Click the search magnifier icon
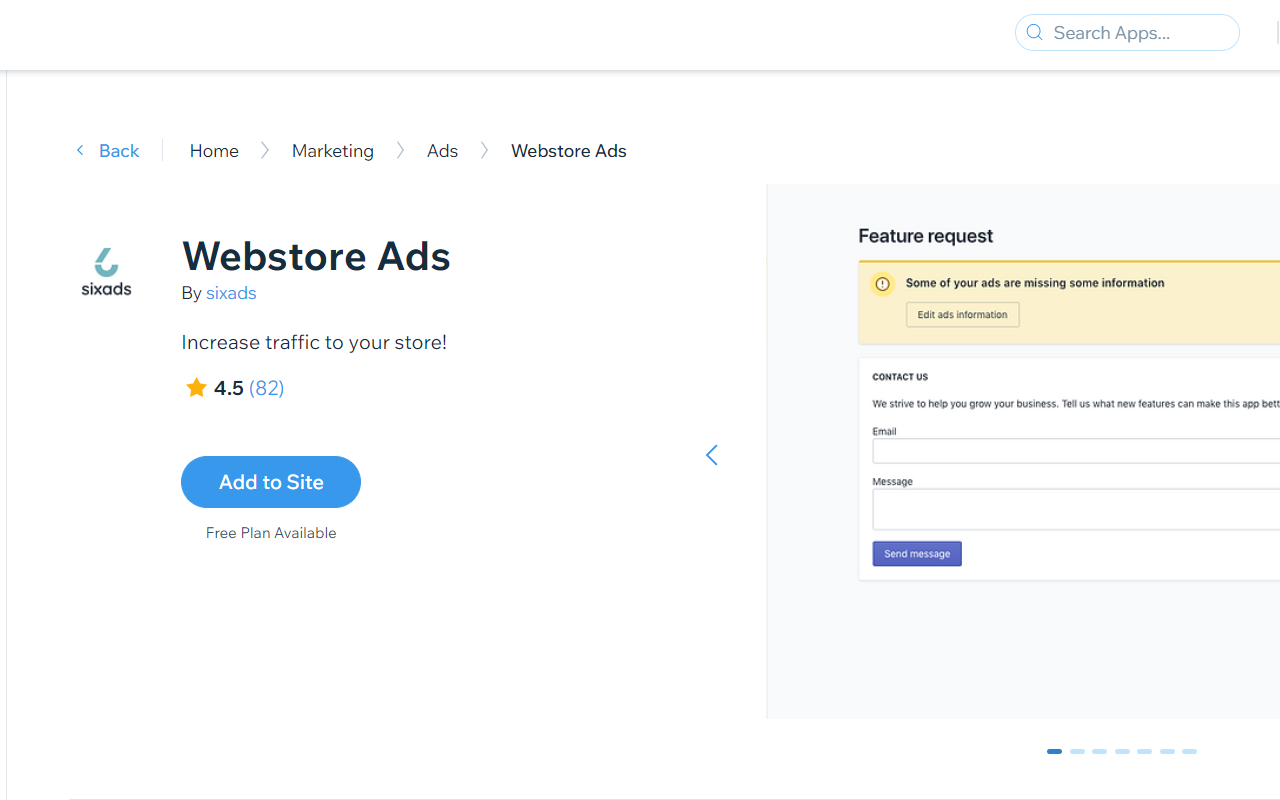The height and width of the screenshot is (800, 1280). pyautogui.click(x=1034, y=32)
